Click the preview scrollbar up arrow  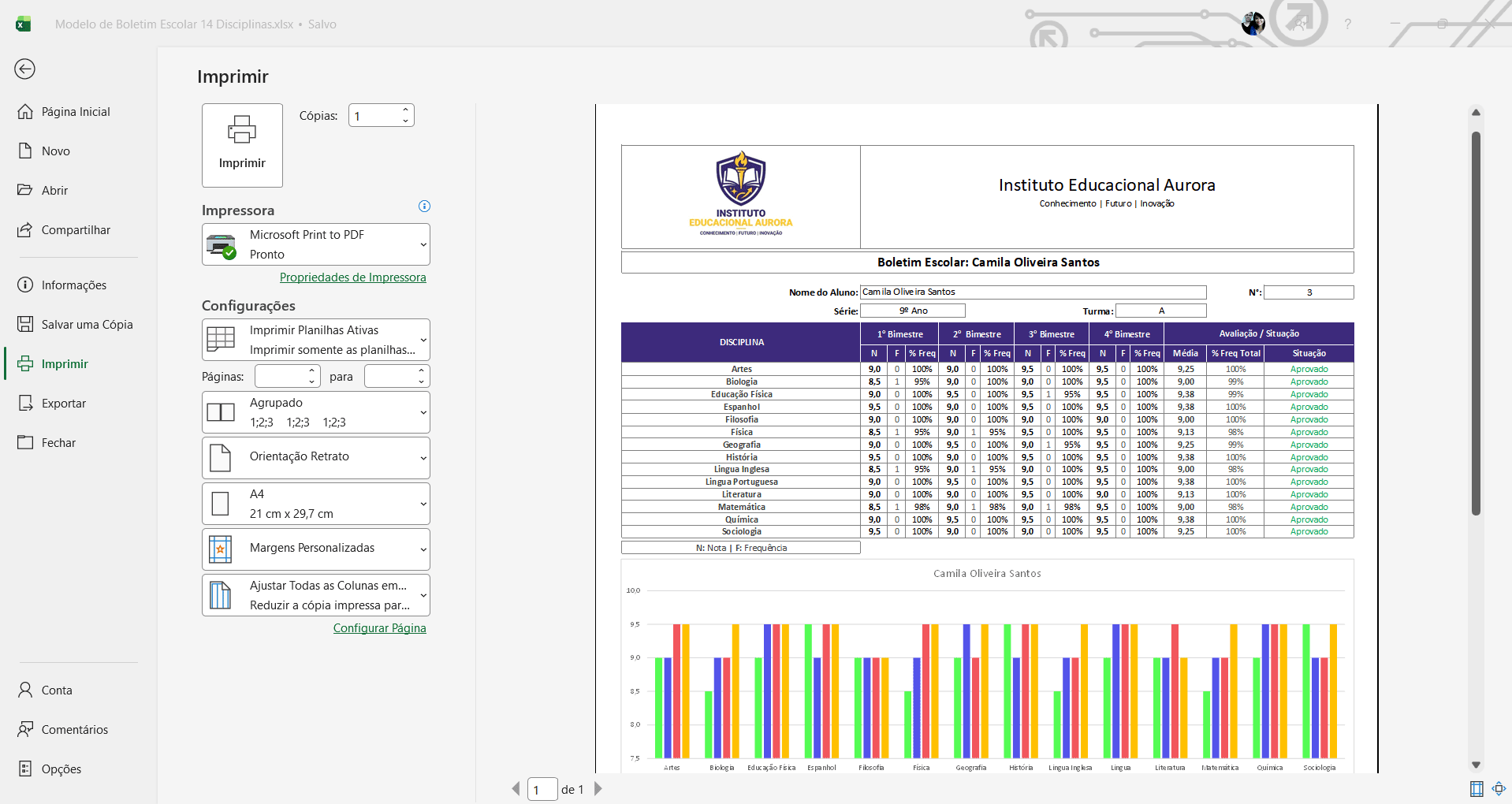(1476, 113)
